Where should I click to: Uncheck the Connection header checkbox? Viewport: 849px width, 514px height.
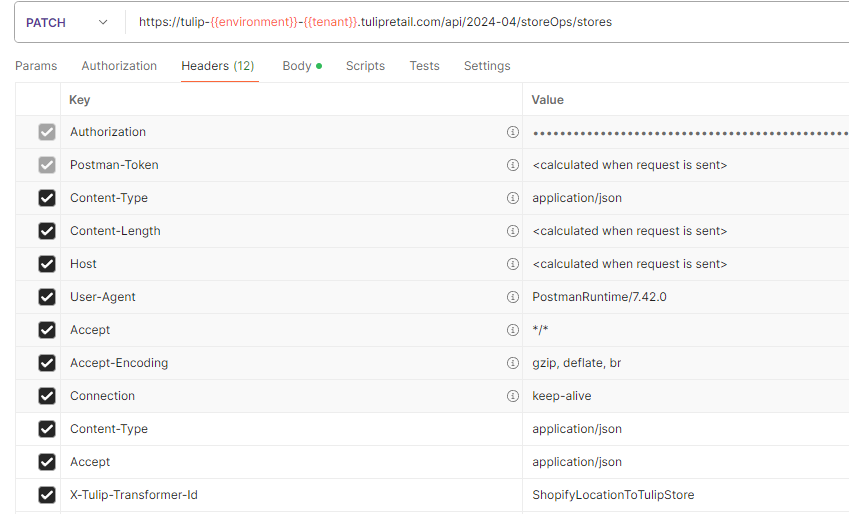(47, 396)
